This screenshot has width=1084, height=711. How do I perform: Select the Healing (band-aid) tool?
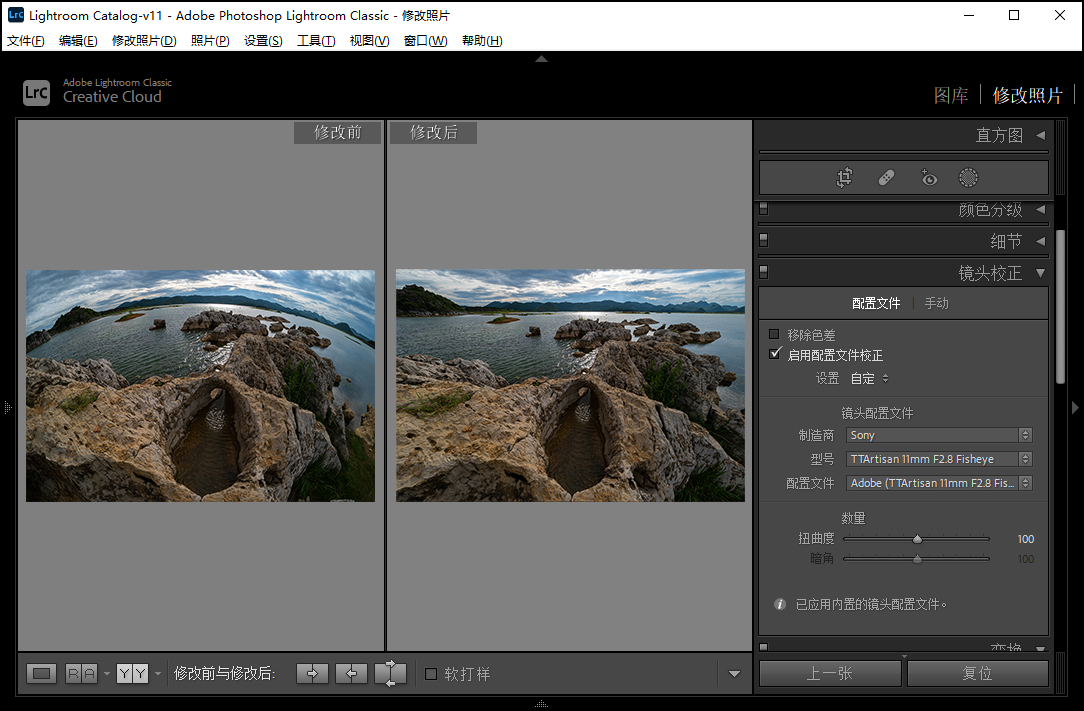(x=886, y=178)
